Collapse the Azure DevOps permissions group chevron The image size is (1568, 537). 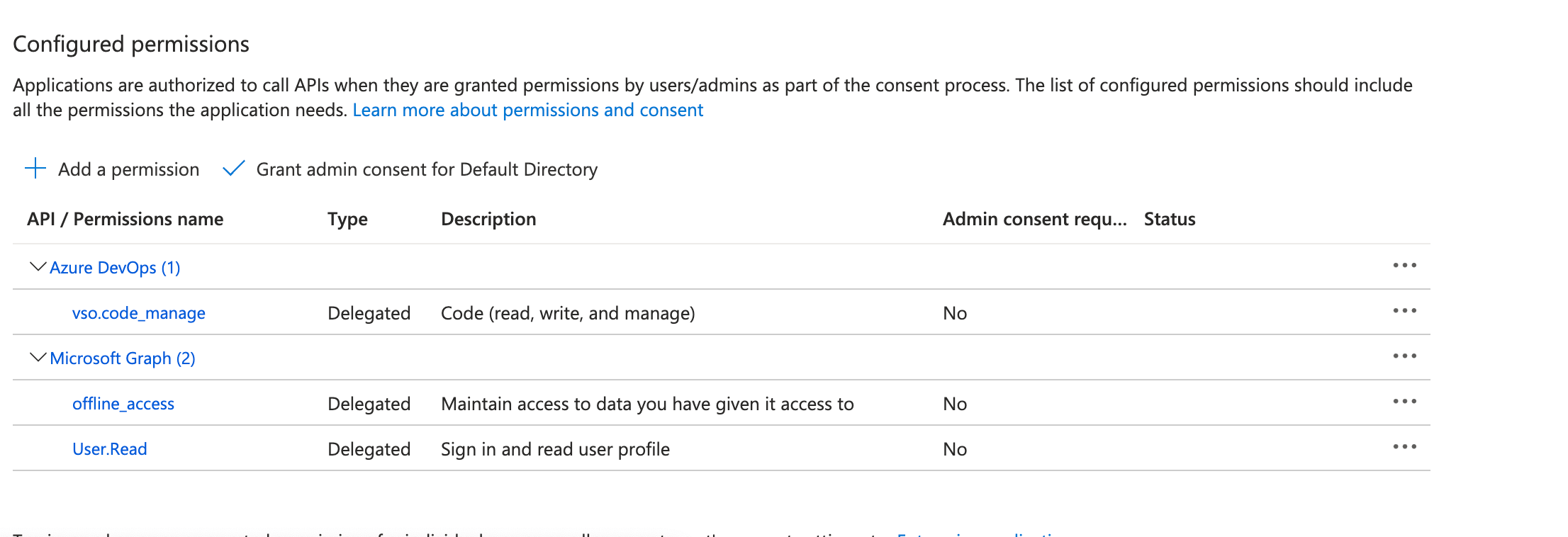pyautogui.click(x=38, y=267)
